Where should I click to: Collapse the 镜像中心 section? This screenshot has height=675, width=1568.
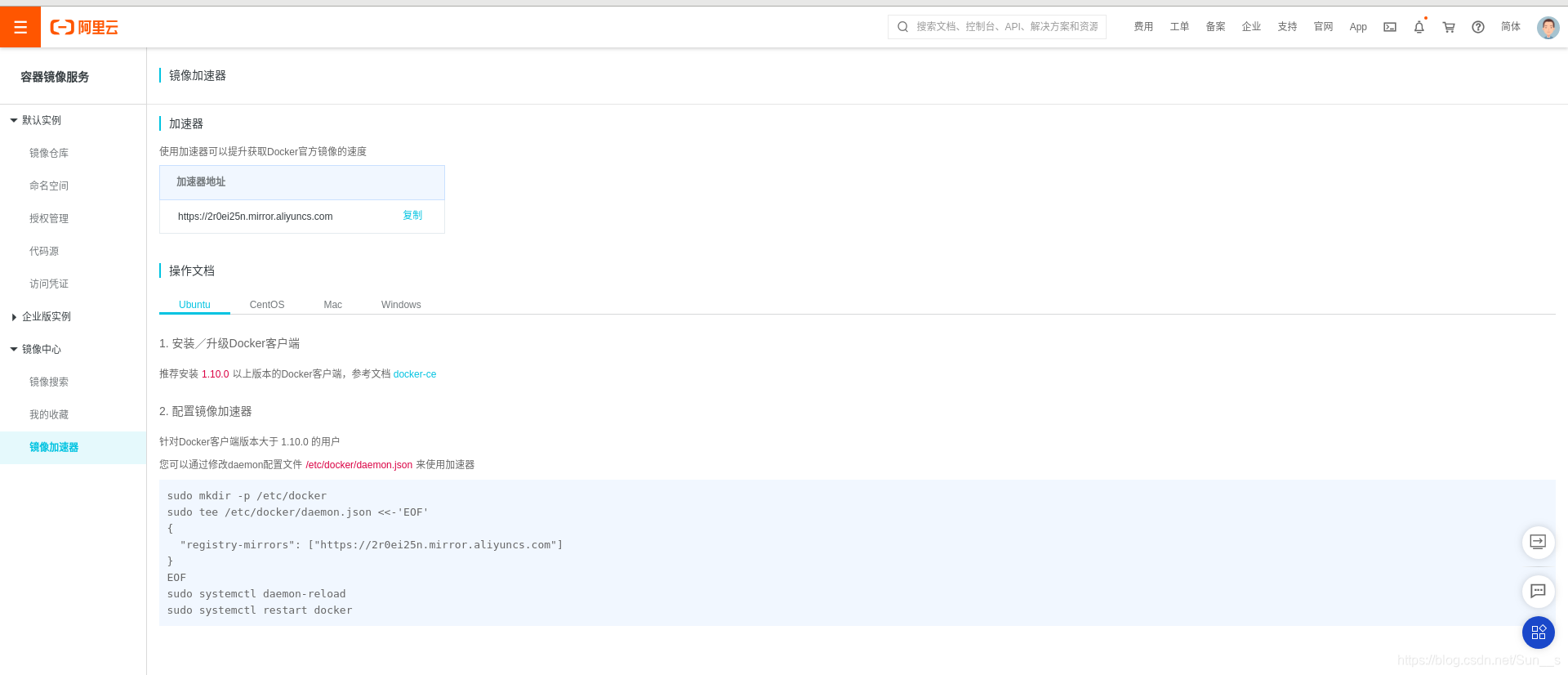(x=14, y=349)
